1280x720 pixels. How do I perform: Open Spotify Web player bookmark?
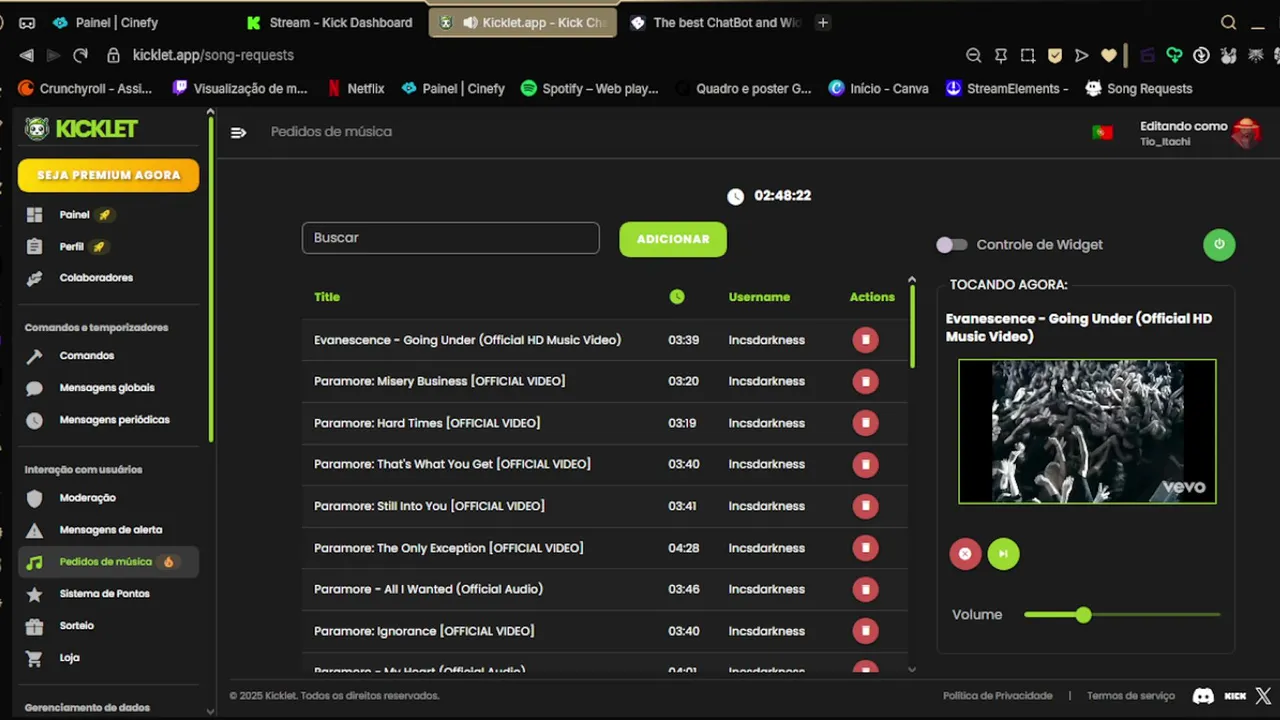[590, 88]
